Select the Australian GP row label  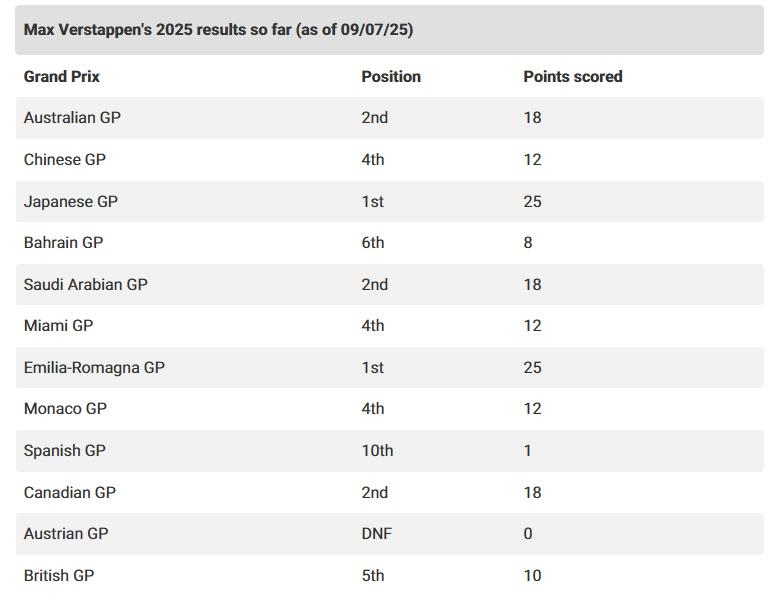(x=72, y=117)
